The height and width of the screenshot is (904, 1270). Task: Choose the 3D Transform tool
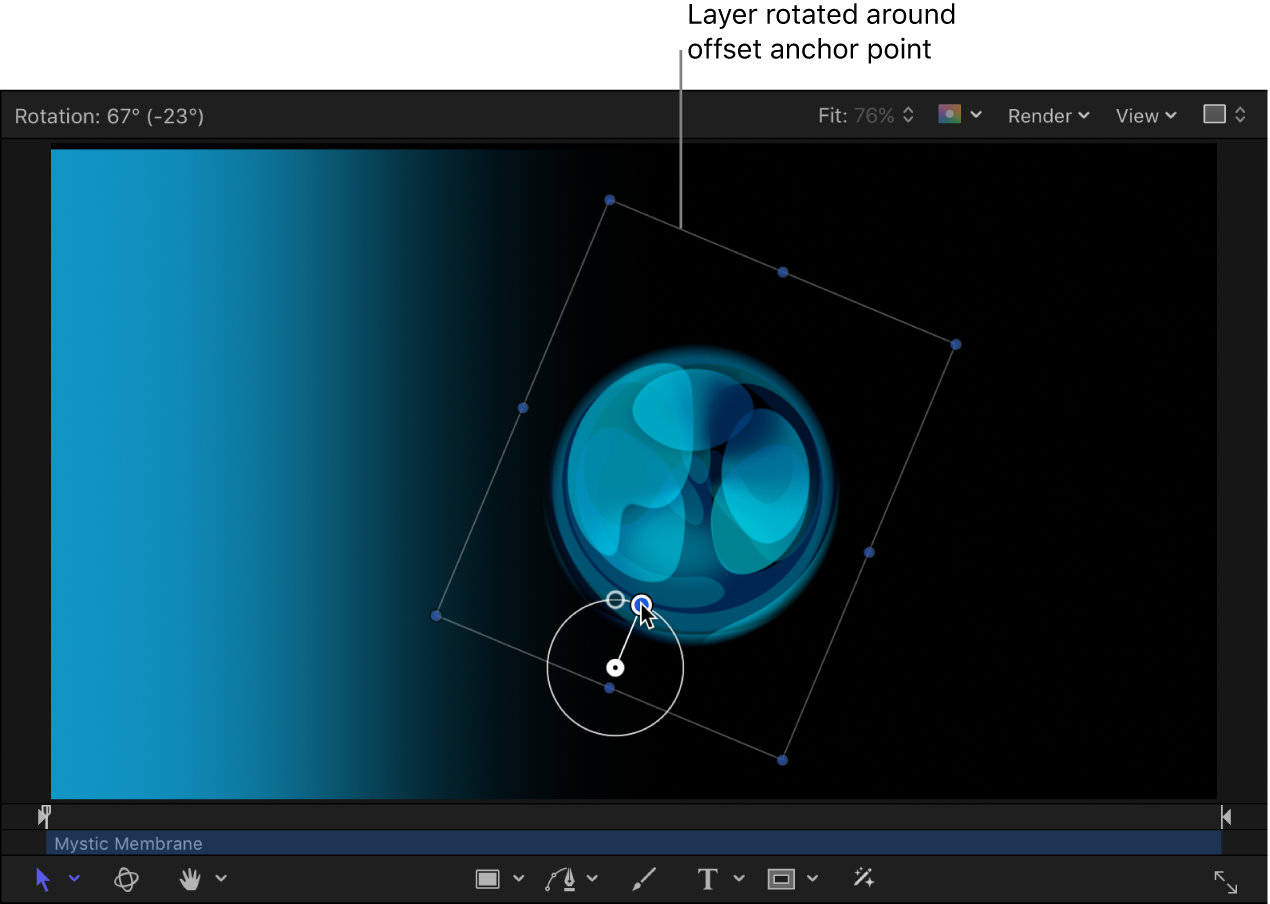(127, 879)
